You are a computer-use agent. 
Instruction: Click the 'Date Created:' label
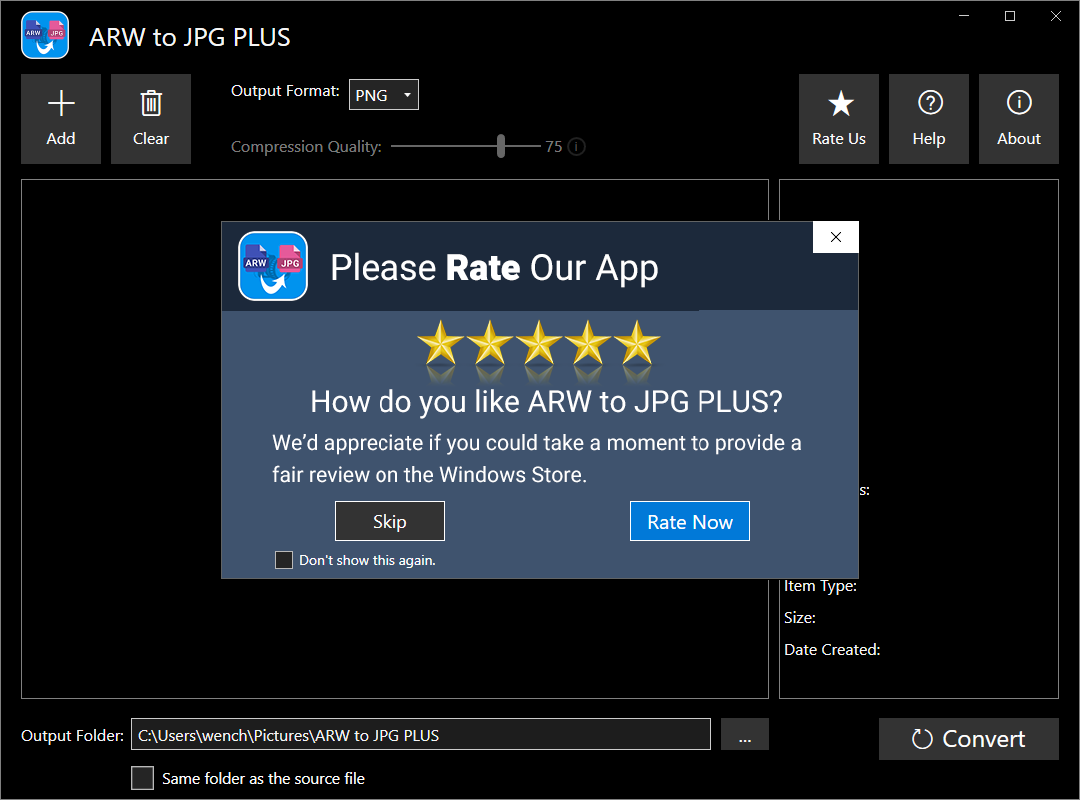(x=832, y=649)
